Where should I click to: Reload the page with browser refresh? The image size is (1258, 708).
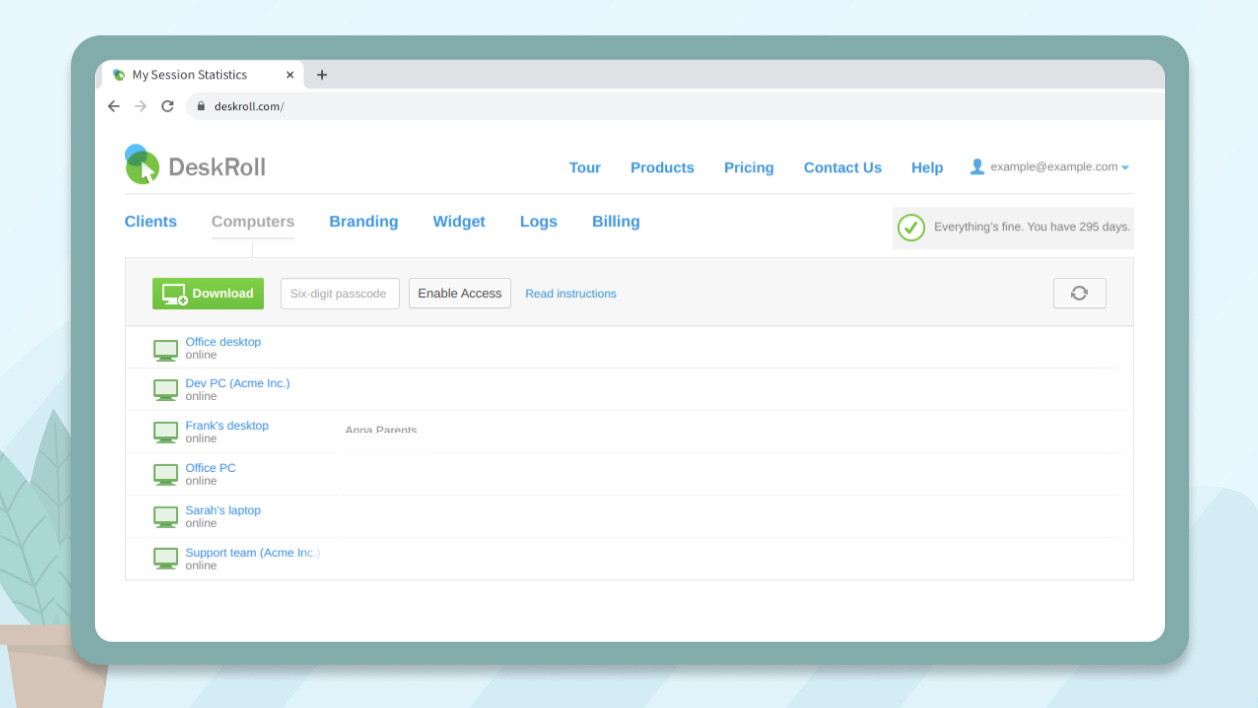[x=167, y=106]
